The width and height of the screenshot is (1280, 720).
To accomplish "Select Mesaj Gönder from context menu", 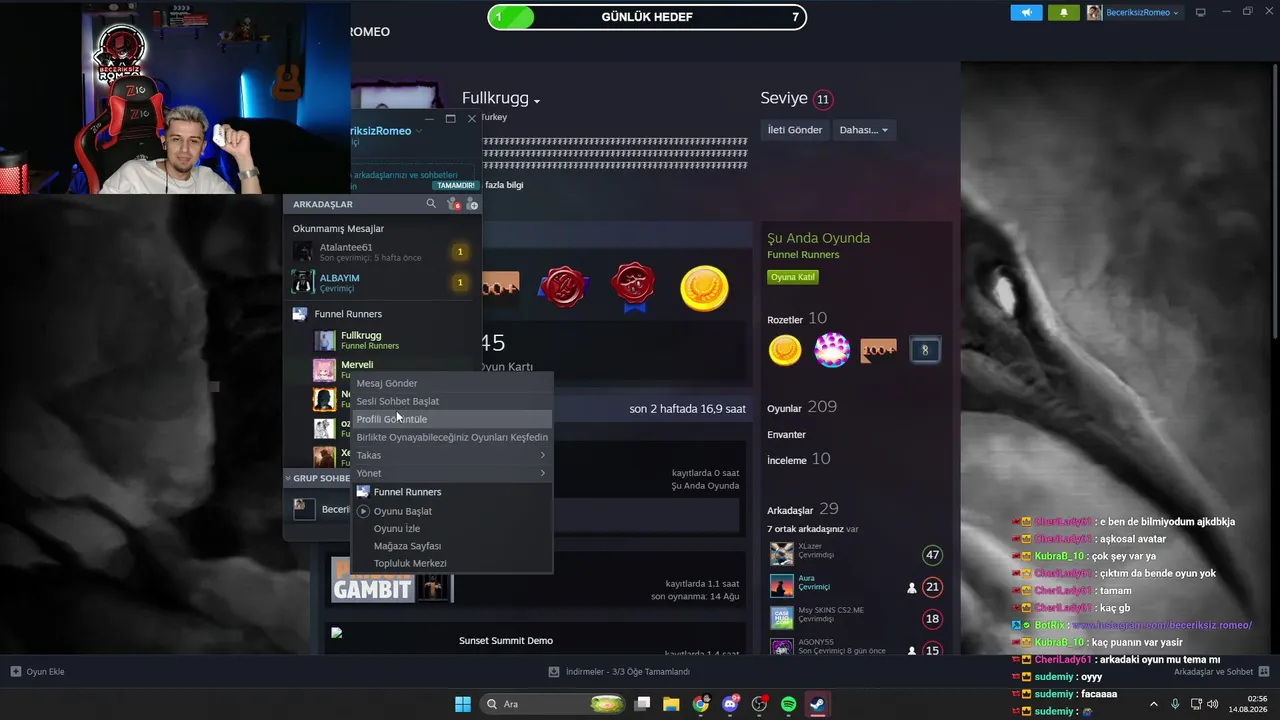I will pos(452,383).
